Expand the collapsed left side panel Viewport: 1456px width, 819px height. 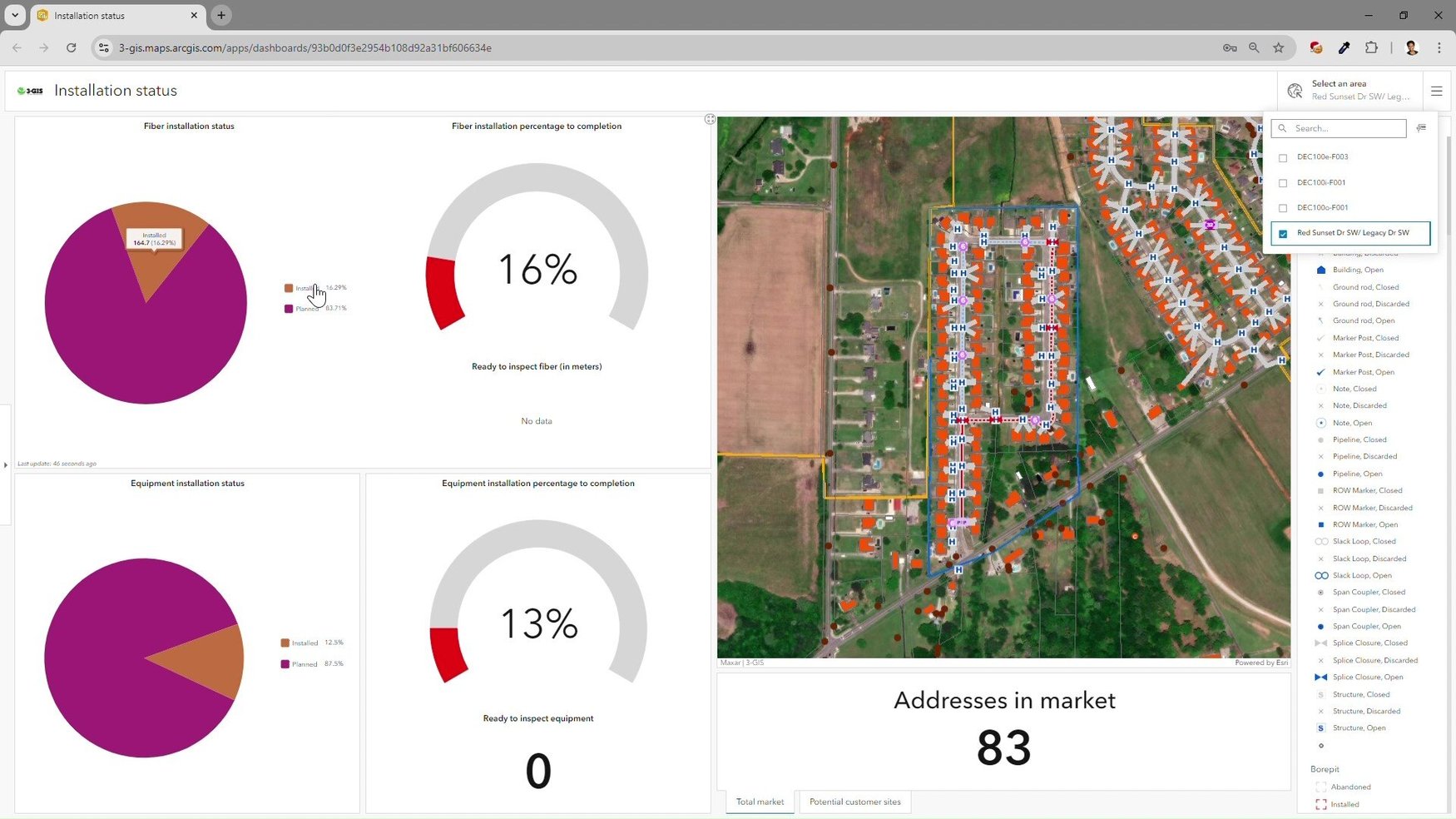7,464
